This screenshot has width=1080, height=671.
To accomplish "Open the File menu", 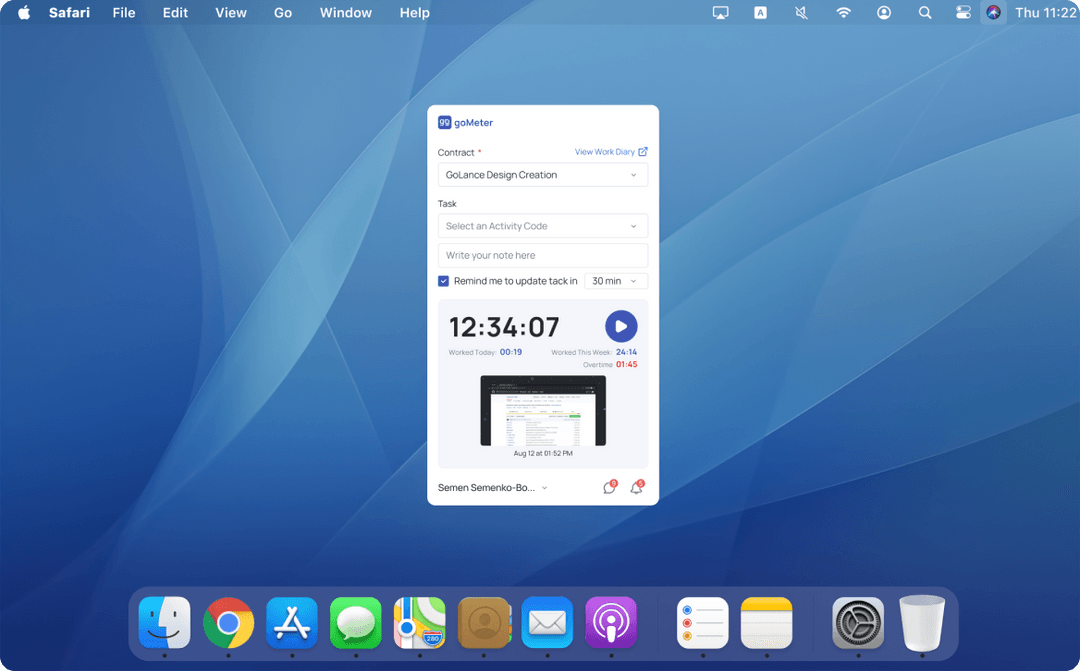I will point(123,13).
